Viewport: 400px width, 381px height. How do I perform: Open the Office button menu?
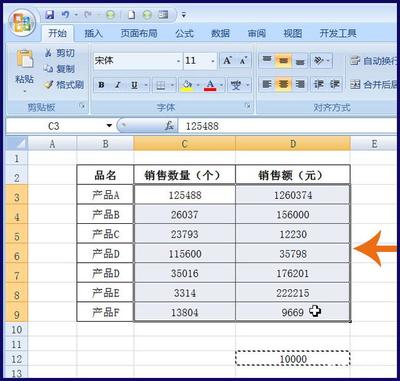click(22, 23)
